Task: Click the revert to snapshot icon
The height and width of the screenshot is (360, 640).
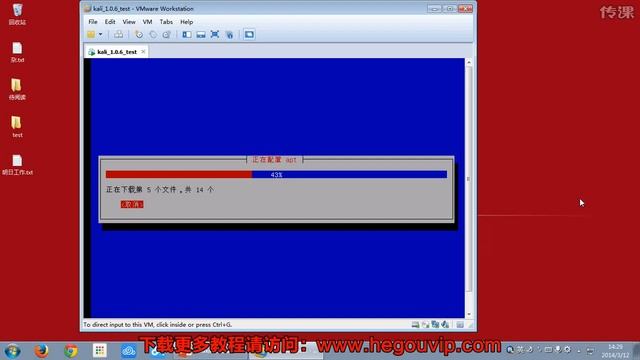Action: (x=153, y=35)
